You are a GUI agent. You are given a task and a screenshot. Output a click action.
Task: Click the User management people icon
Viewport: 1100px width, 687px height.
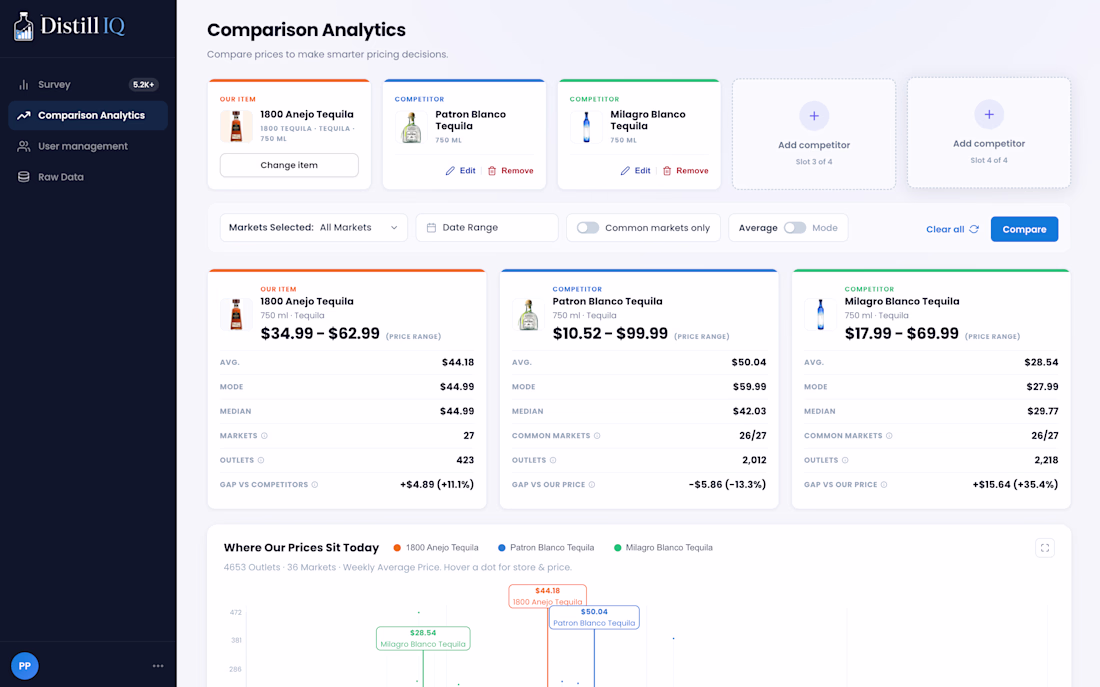pyautogui.click(x=23, y=146)
